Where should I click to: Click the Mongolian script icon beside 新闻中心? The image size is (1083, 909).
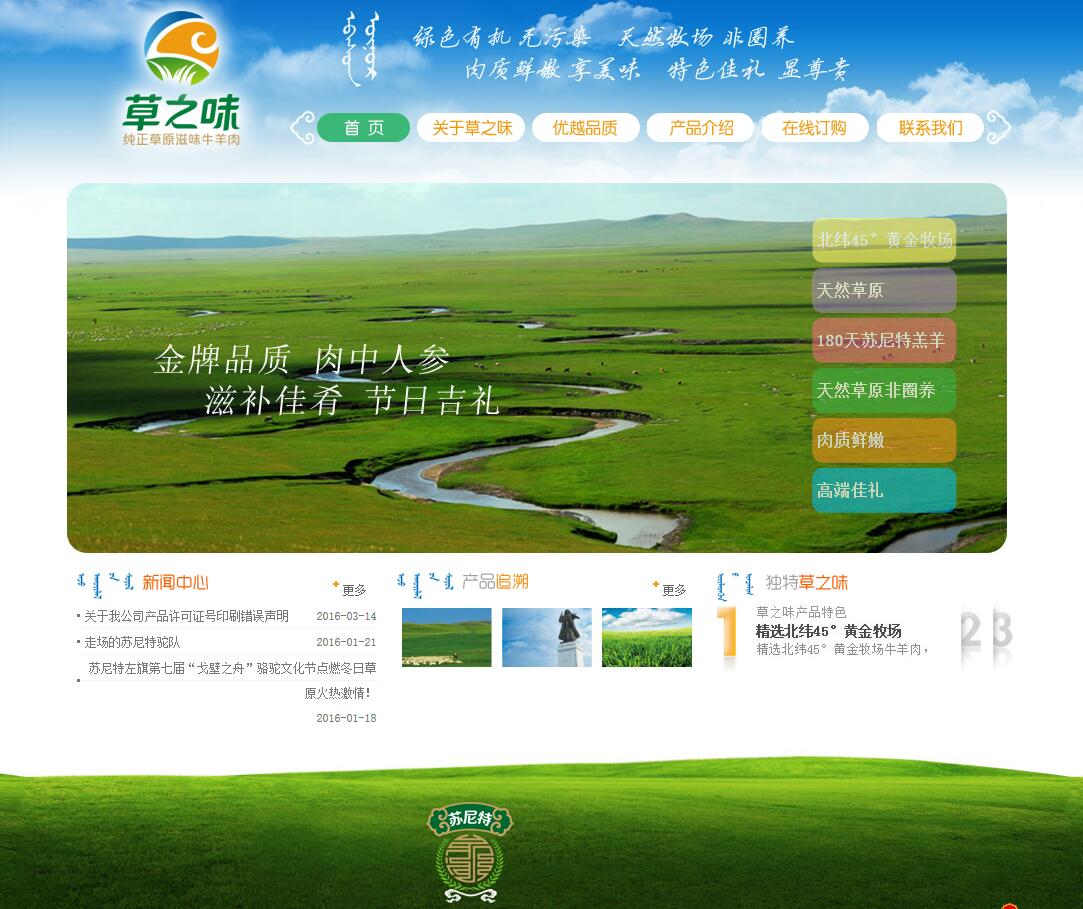click(105, 582)
